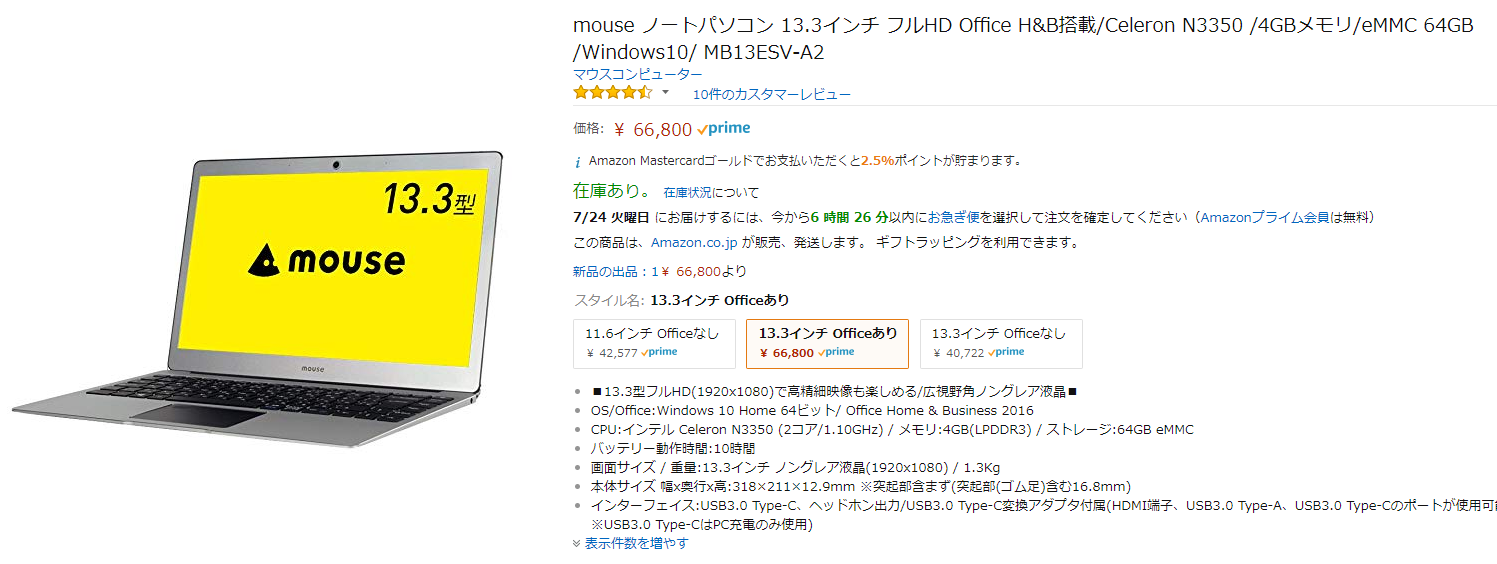Click prime badge beside the main 価格 price
This screenshot has height=564, width=1497.
pos(724,128)
